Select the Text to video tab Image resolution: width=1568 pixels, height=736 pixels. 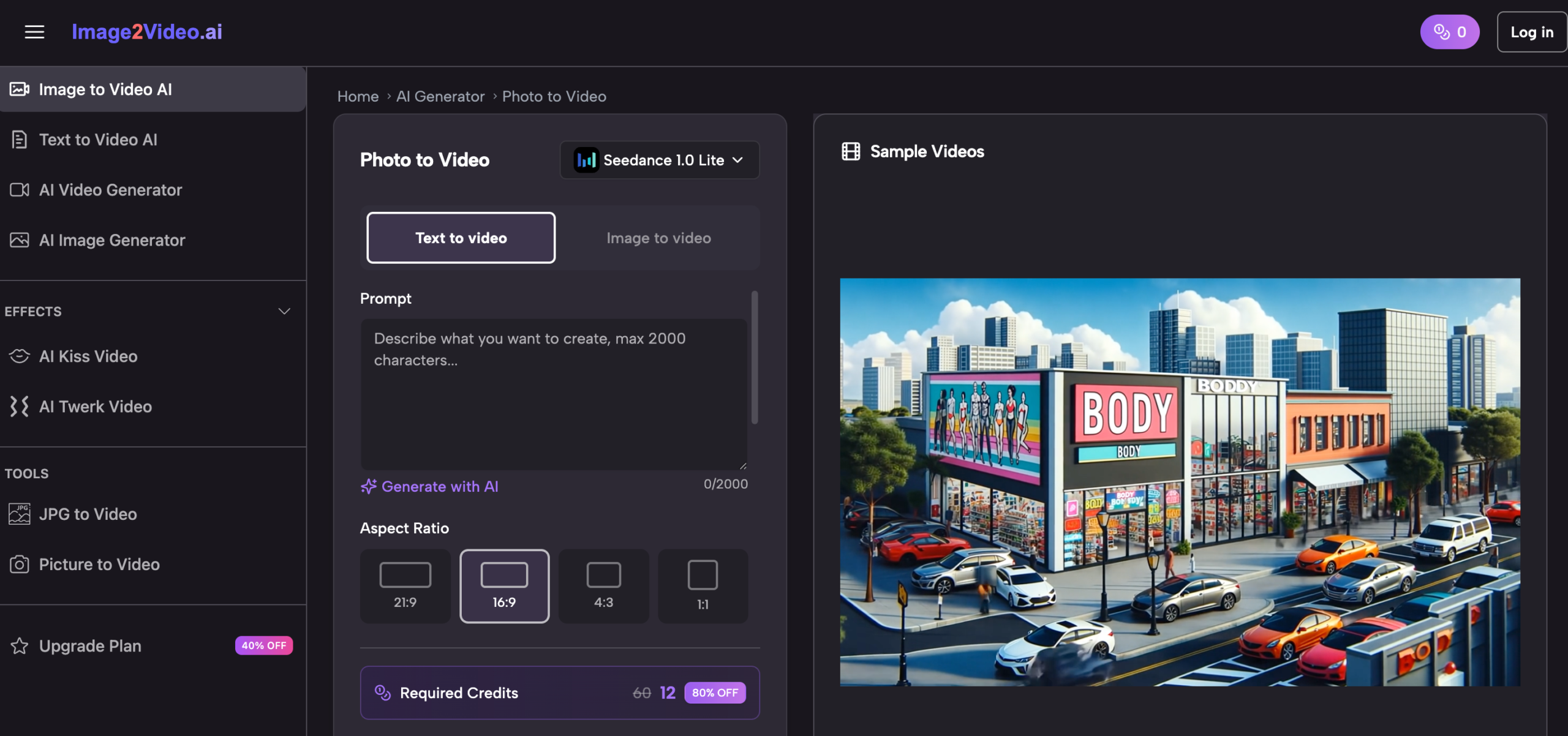pyautogui.click(x=461, y=238)
